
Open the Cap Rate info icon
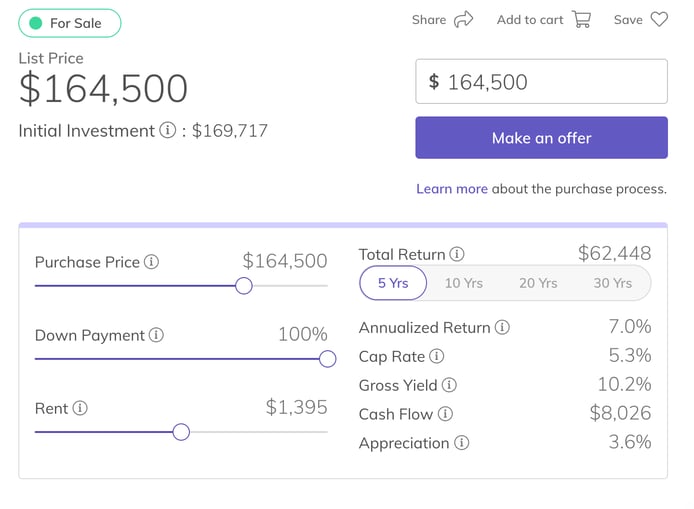pos(436,356)
